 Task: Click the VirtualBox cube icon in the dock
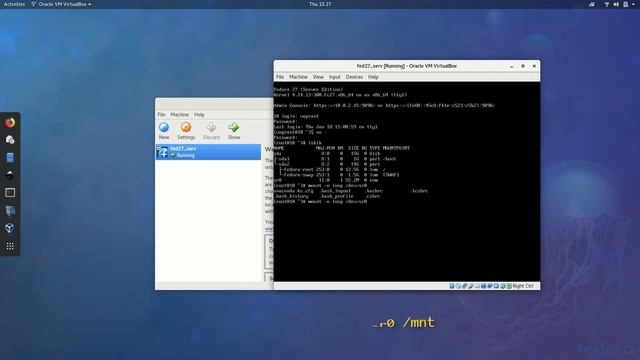pyautogui.click(x=10, y=228)
